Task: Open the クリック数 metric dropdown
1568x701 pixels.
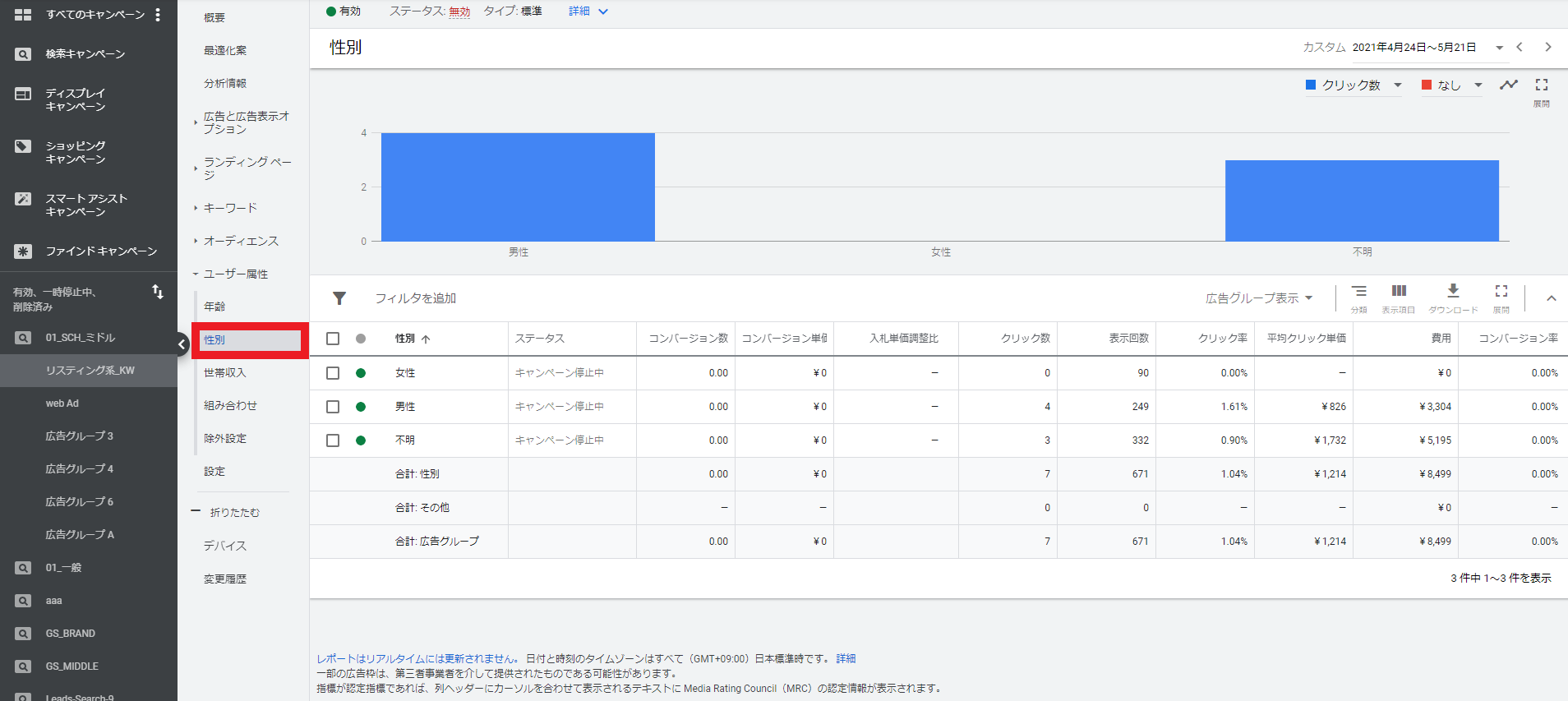Action: 1354,85
